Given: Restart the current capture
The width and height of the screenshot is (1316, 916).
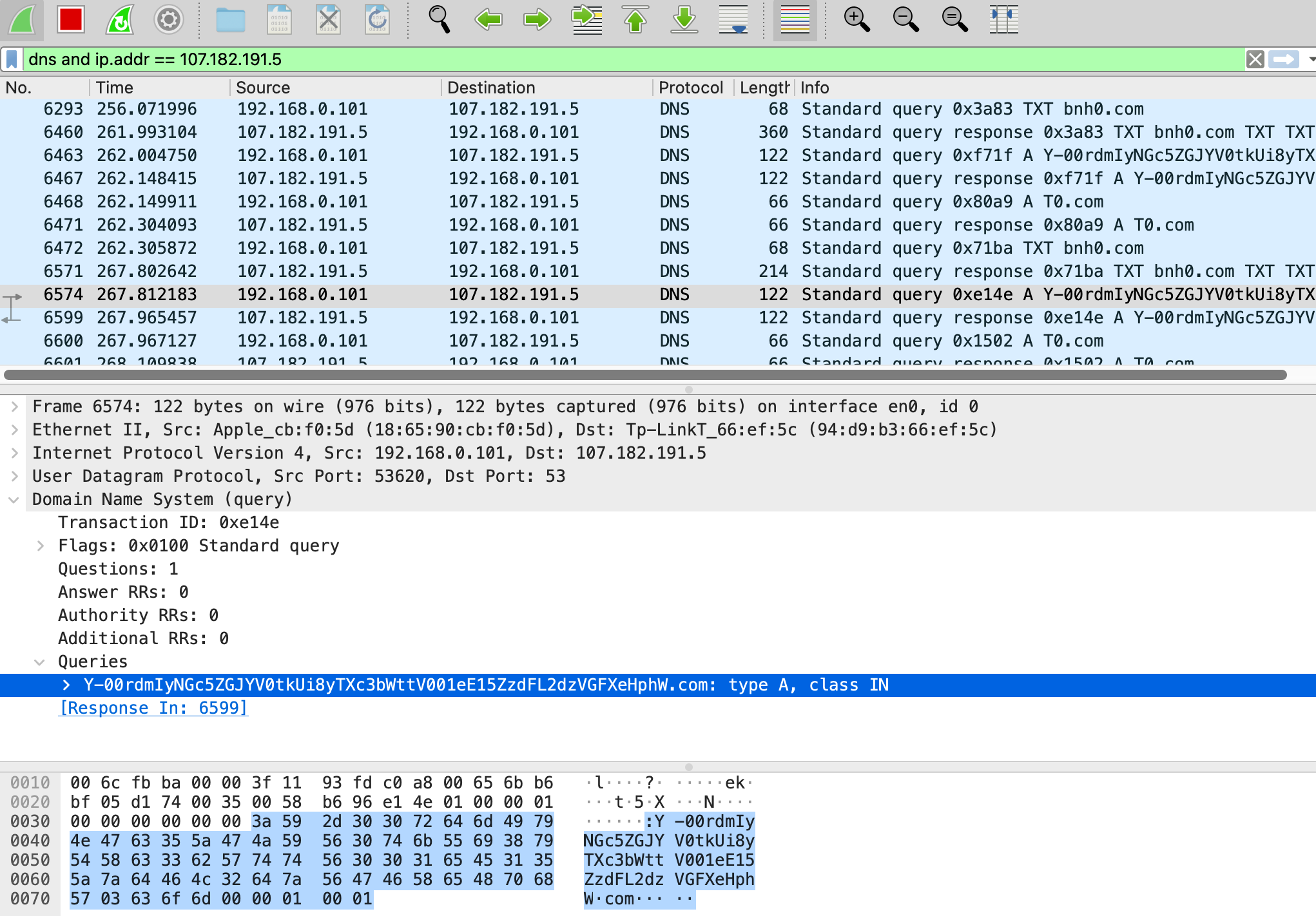Looking at the screenshot, I should point(120,19).
